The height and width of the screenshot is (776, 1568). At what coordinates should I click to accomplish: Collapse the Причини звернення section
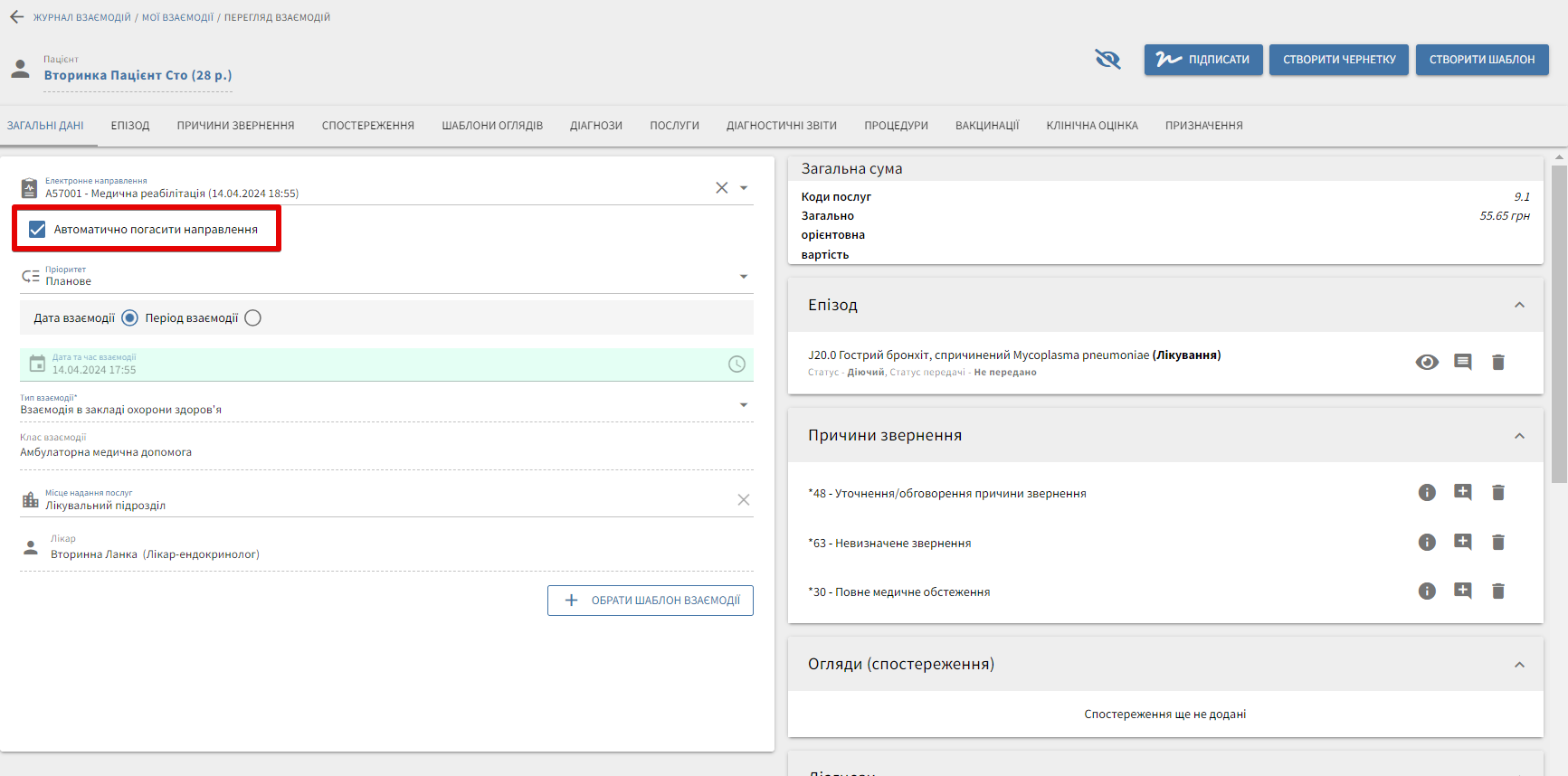[1519, 436]
